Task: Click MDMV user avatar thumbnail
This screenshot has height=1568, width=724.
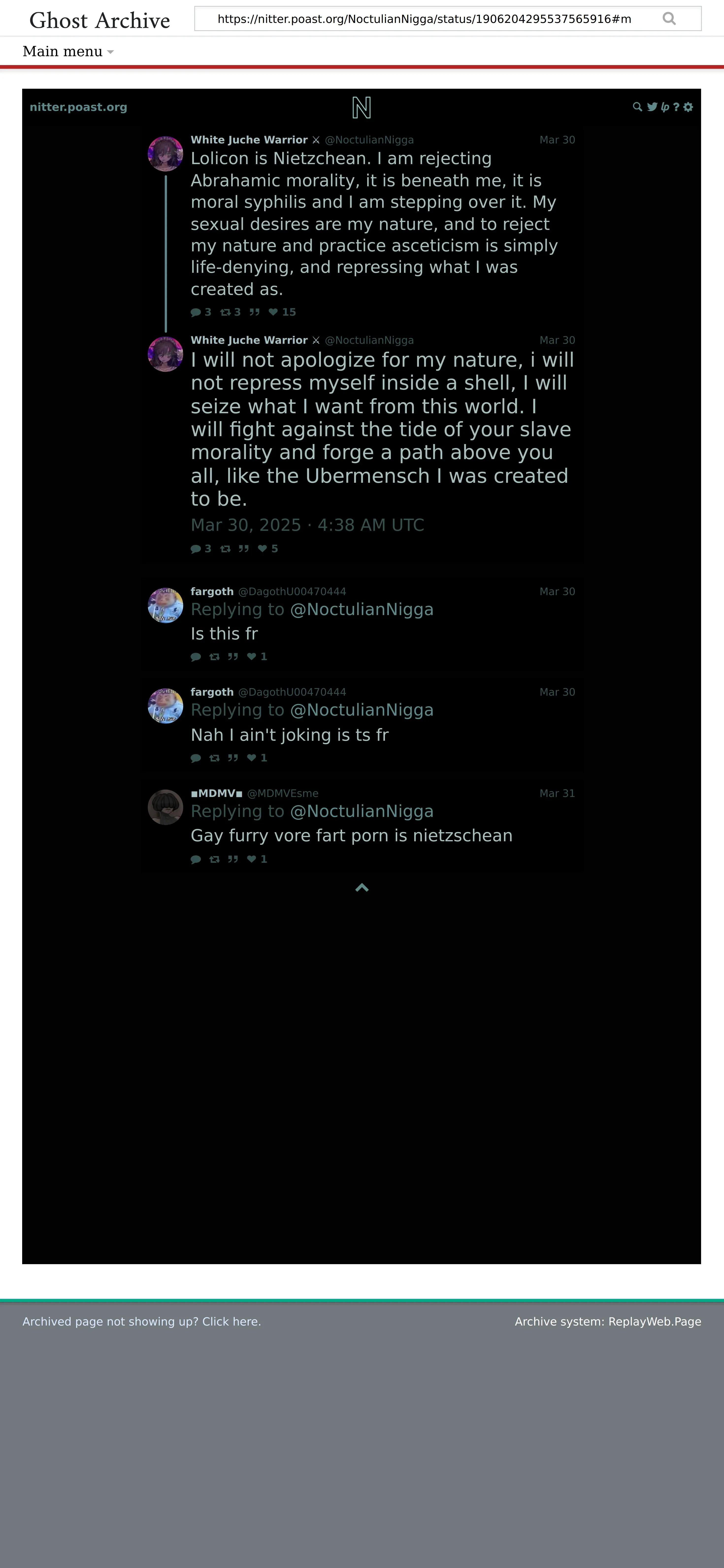Action: pyautogui.click(x=165, y=807)
